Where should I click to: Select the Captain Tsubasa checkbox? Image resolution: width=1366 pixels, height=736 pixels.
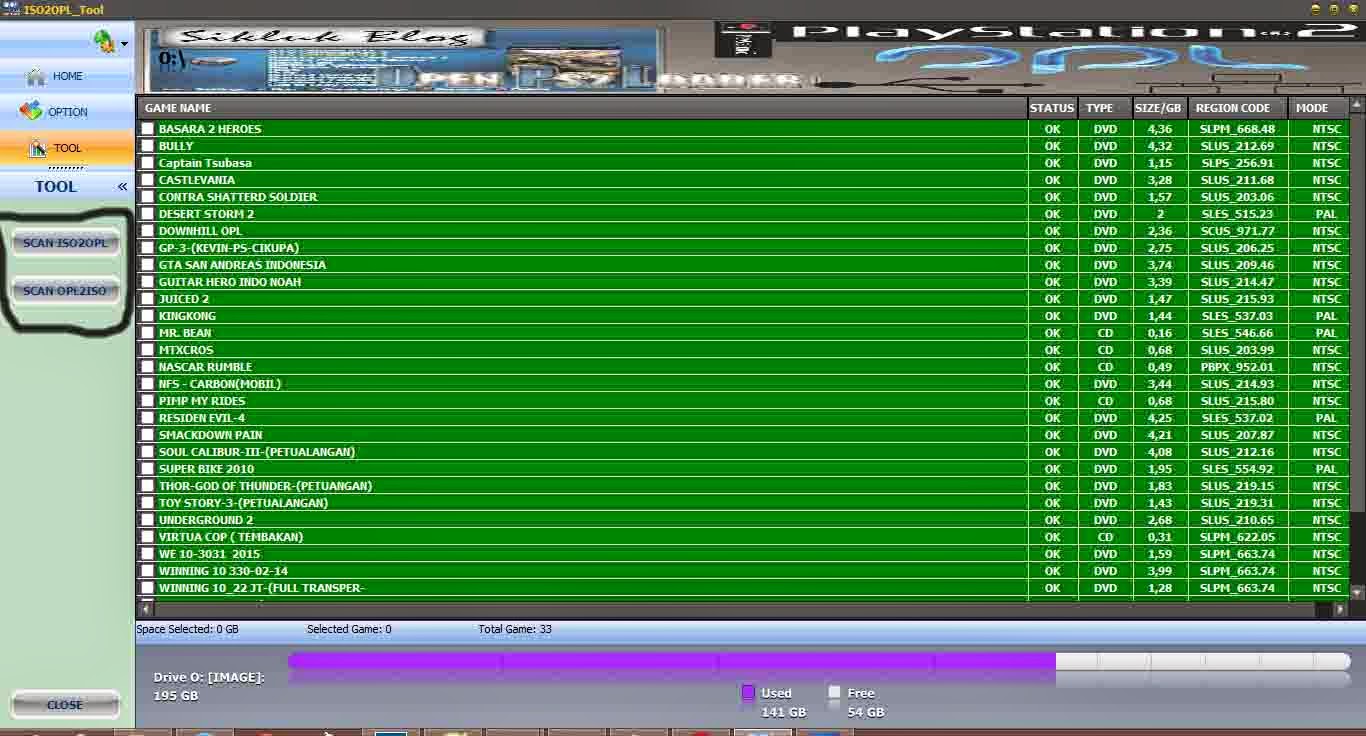click(148, 163)
